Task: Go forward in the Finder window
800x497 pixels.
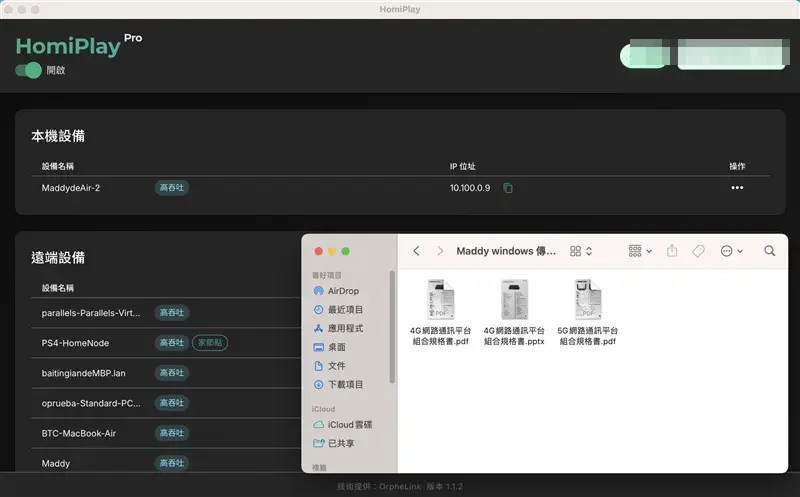Action: click(440, 251)
